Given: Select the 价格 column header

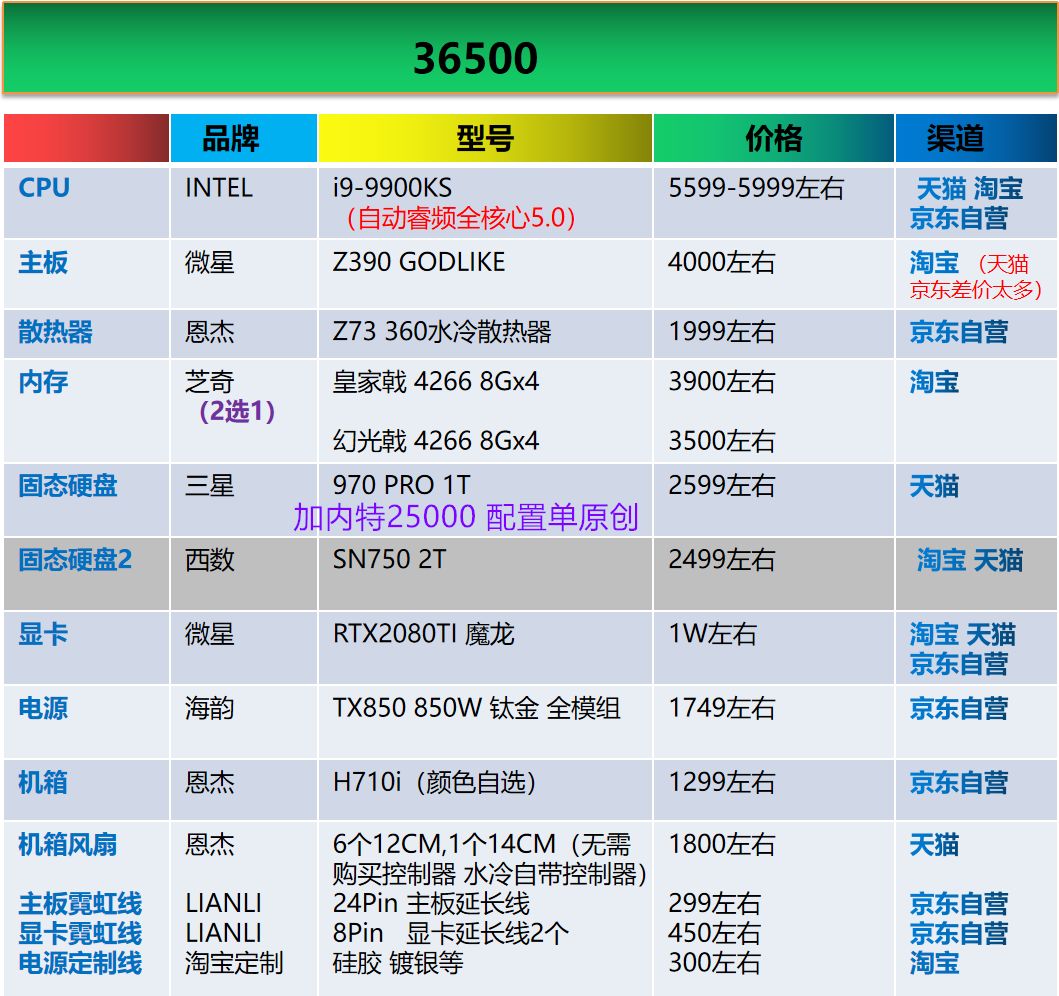Looking at the screenshot, I should tap(773, 138).
